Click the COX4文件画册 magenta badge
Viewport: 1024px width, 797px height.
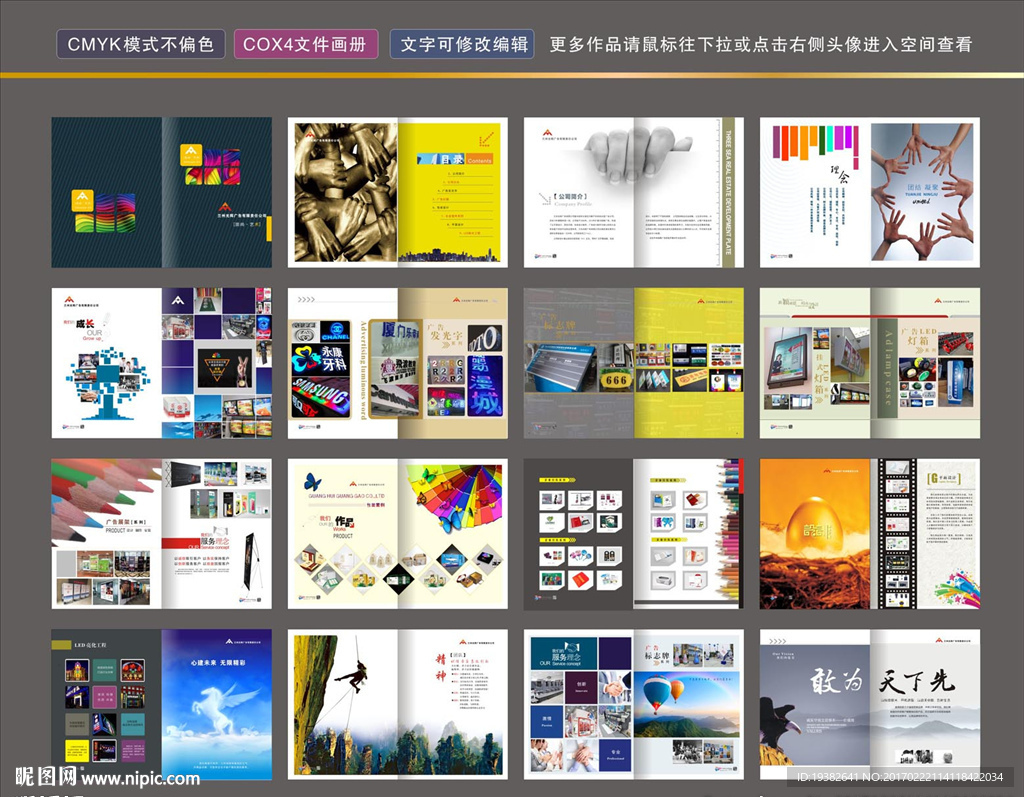306,44
